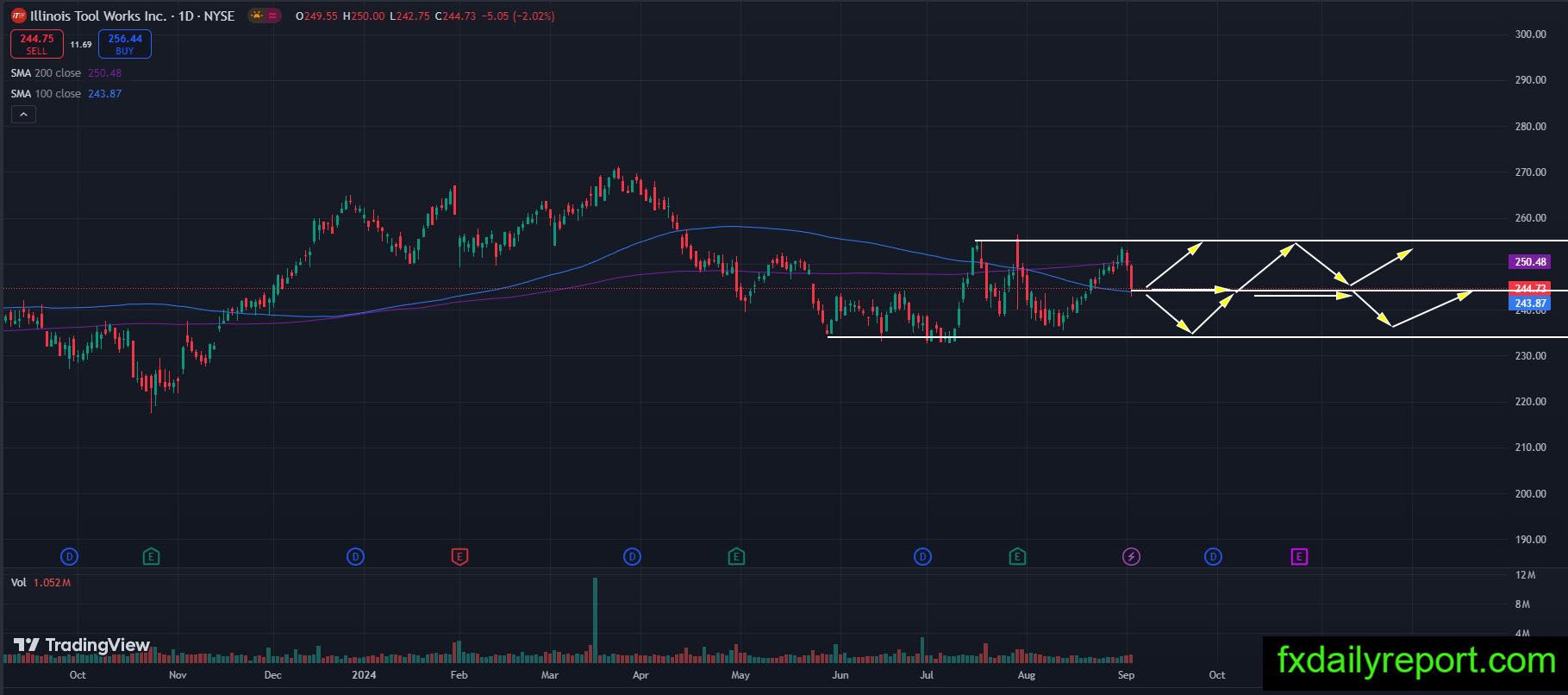Open the earnings marker in early November 2023
Screen dimensions: 1568x695
coord(151,557)
